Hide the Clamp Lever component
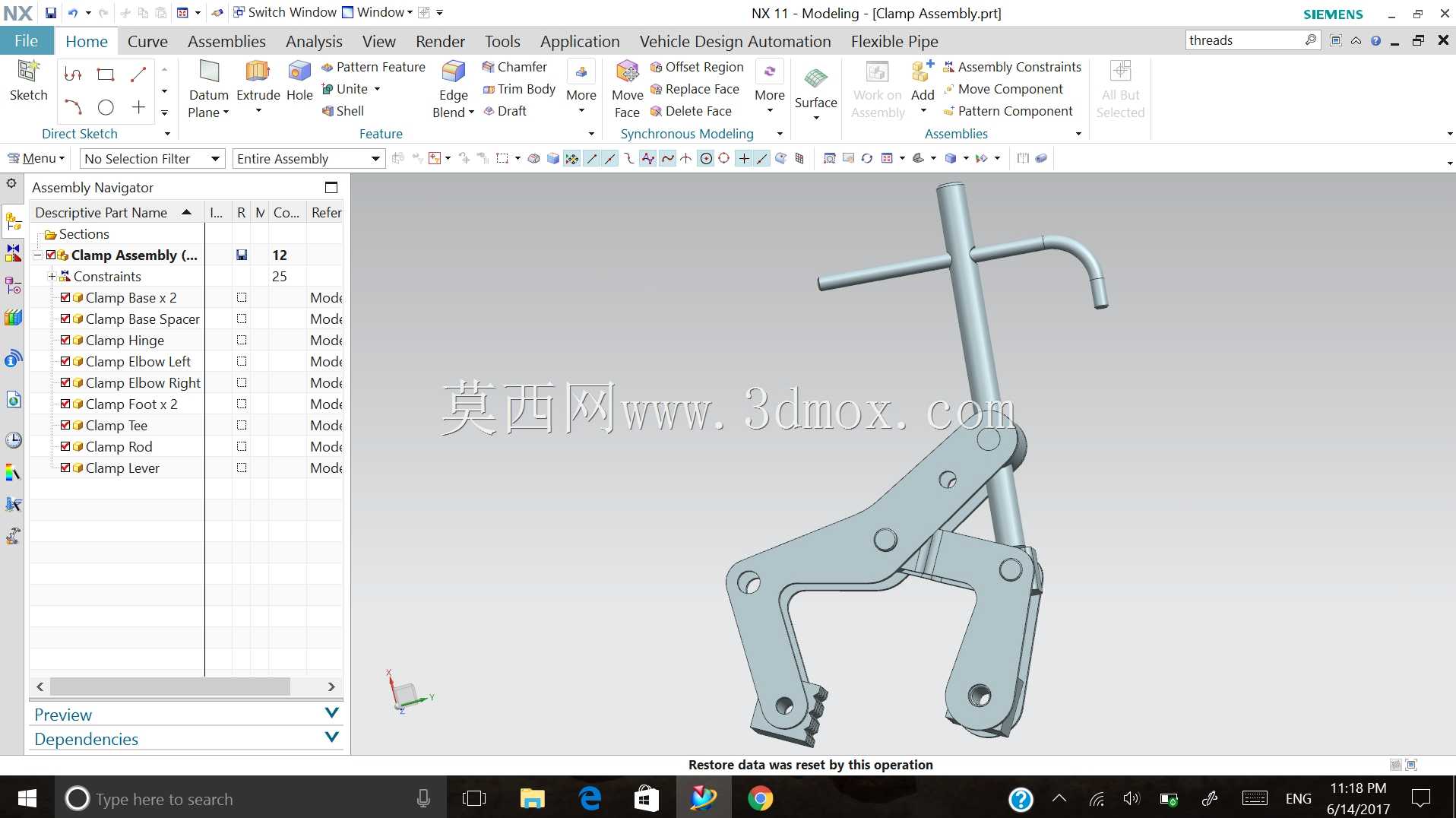The width and height of the screenshot is (1456, 818). [x=65, y=468]
